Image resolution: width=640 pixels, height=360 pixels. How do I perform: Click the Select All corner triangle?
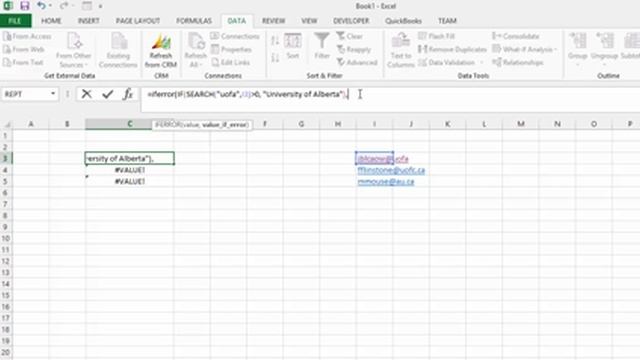(x=7, y=124)
